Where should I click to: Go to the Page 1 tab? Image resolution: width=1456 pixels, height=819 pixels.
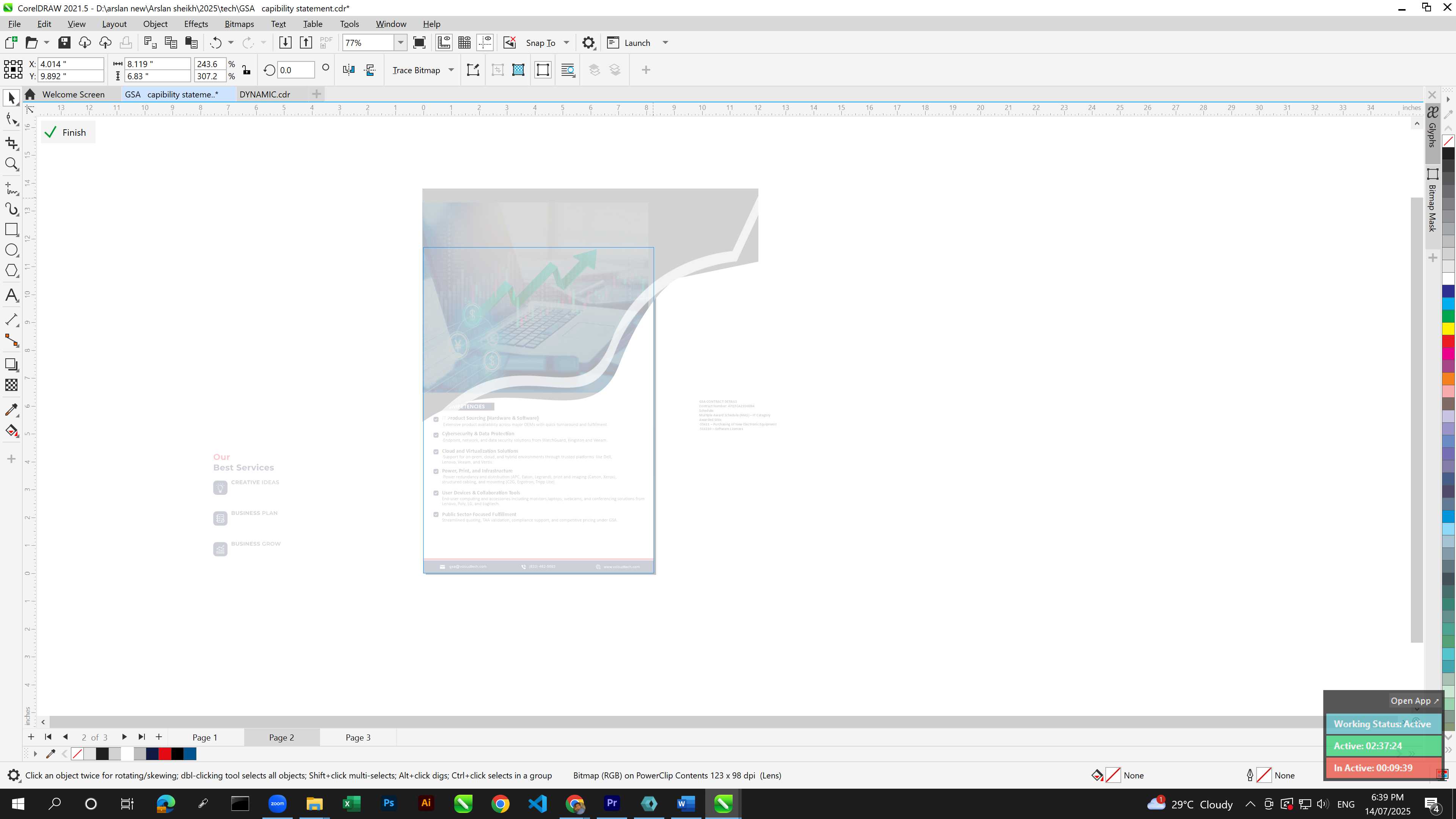(205, 737)
